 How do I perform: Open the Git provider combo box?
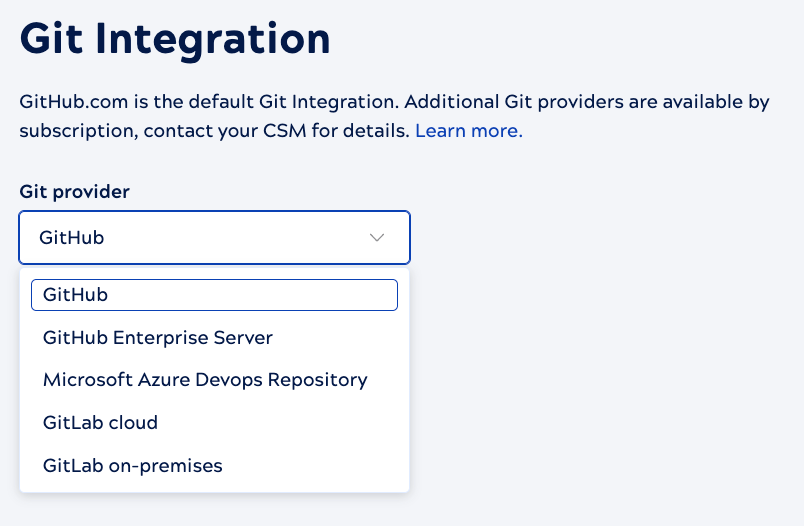point(214,238)
